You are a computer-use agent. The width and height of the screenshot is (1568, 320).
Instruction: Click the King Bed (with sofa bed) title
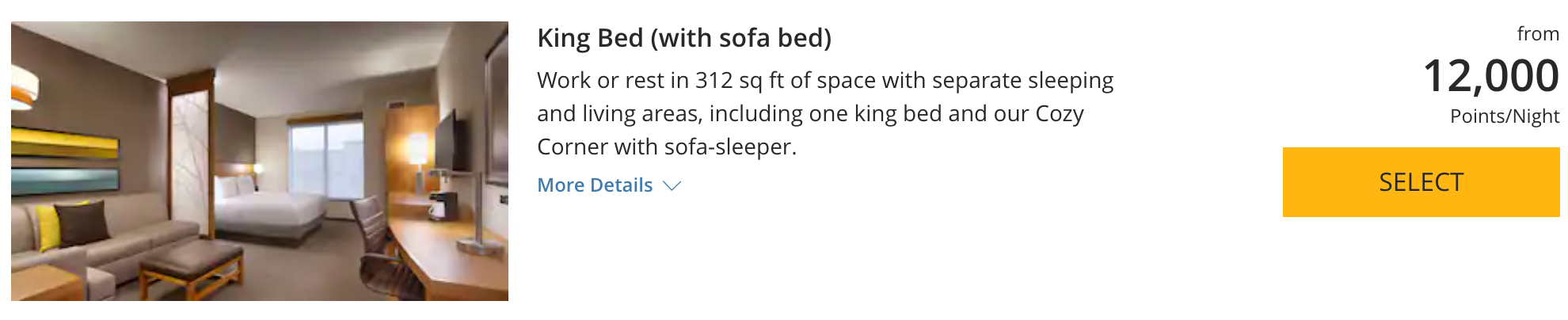click(684, 38)
